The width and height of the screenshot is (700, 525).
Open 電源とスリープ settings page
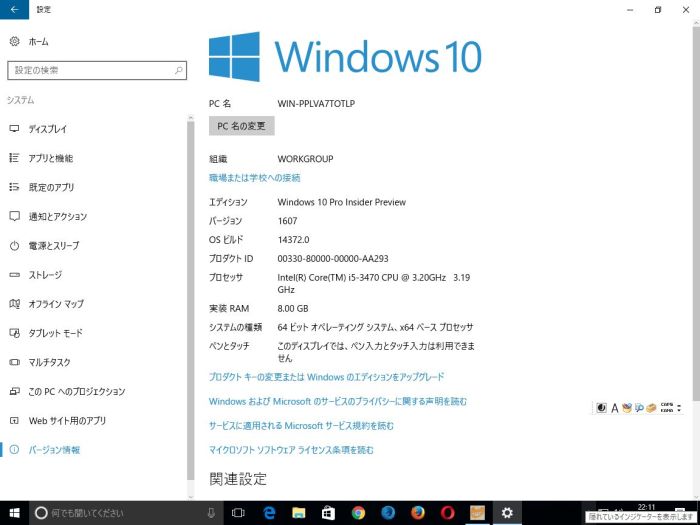tap(54, 246)
